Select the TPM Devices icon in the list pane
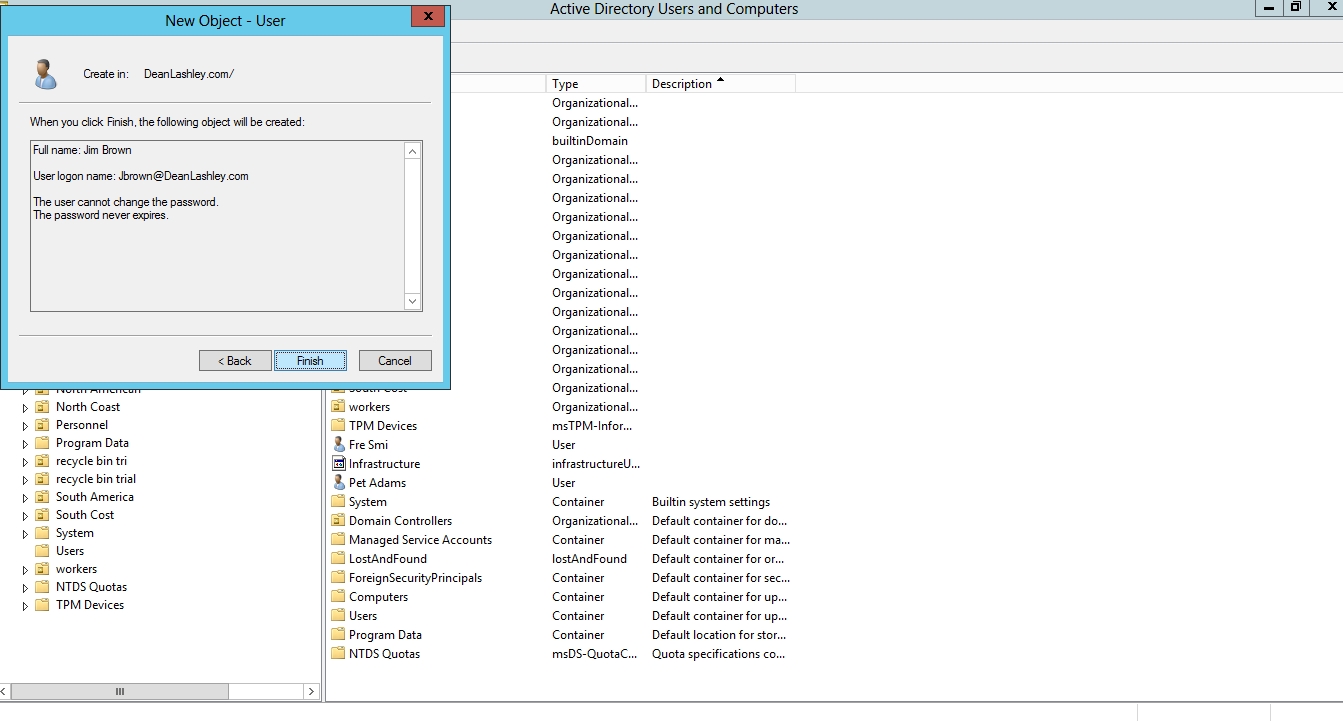 [x=338, y=426]
